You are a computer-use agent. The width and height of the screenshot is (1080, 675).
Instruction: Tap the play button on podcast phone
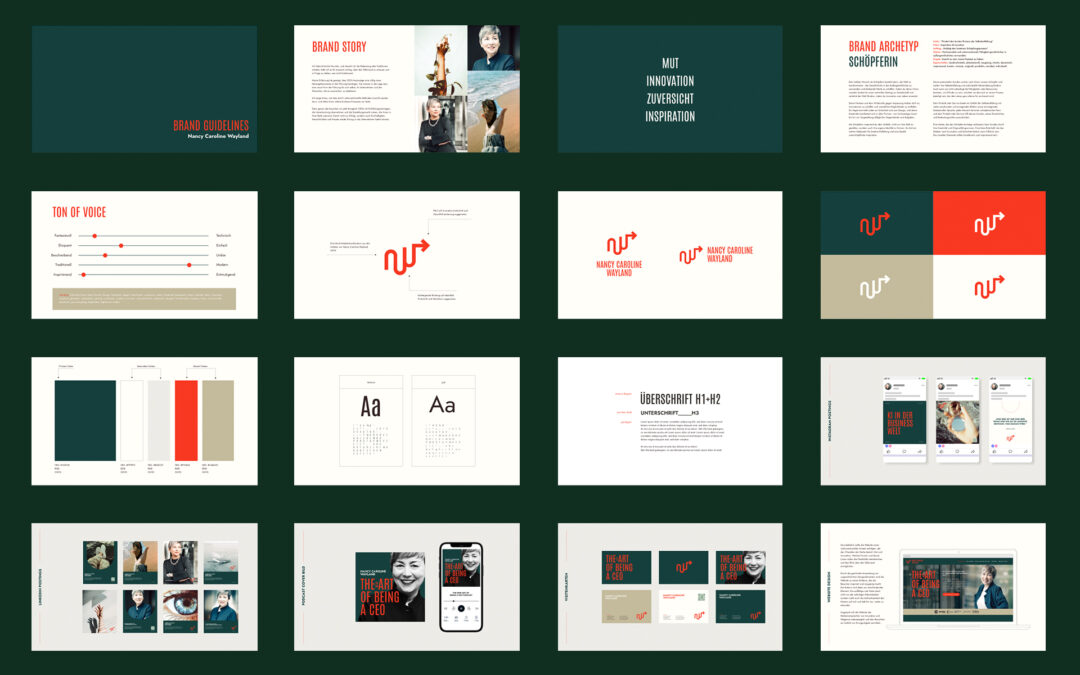click(461, 608)
